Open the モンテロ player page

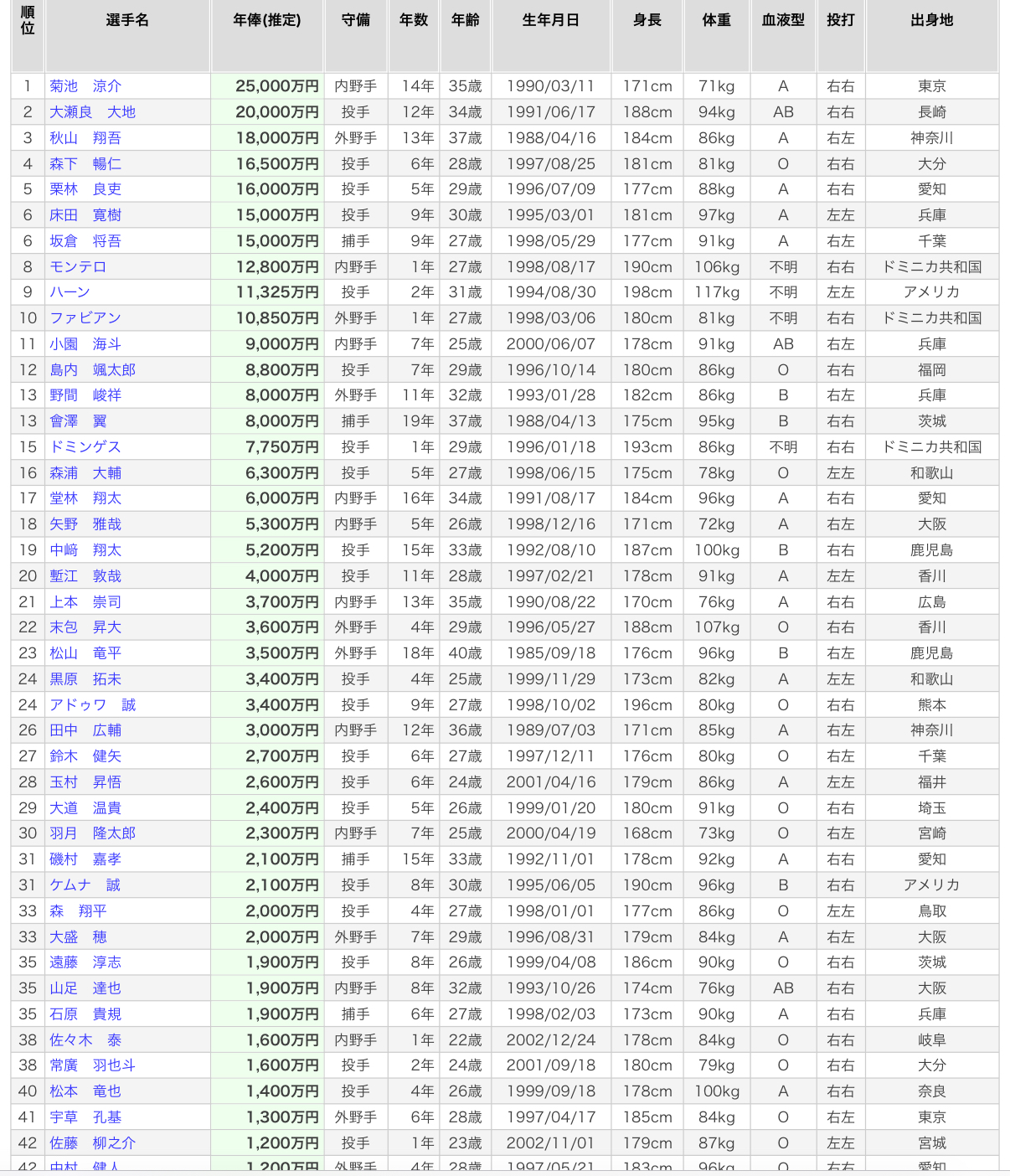78,267
